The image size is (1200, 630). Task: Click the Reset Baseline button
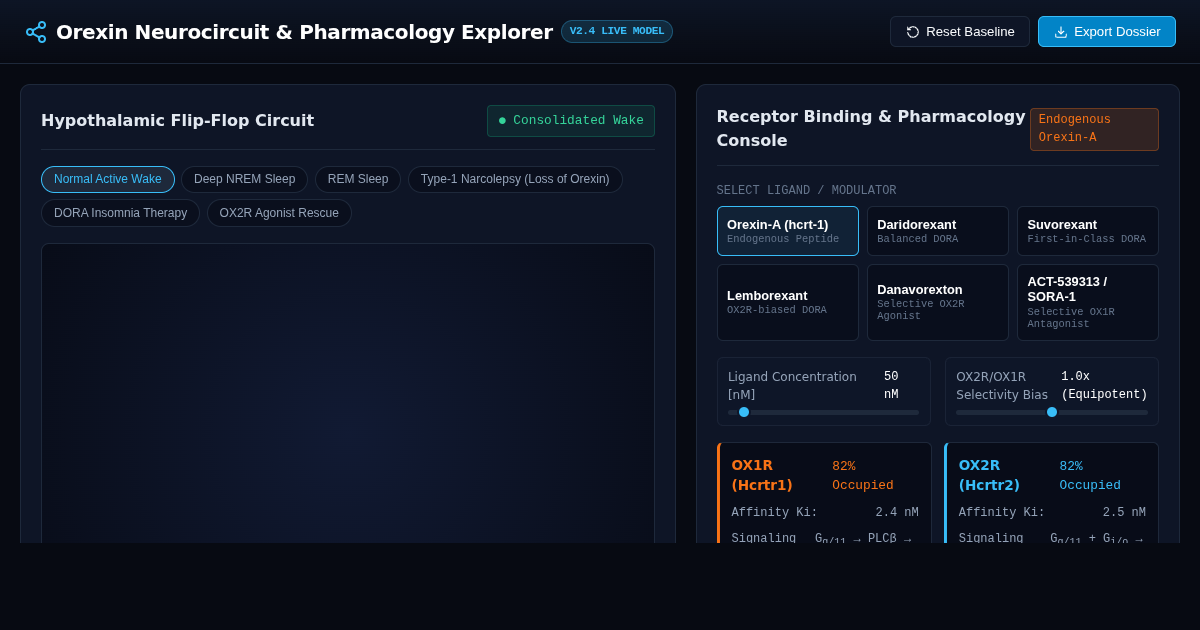pyautogui.click(x=960, y=32)
